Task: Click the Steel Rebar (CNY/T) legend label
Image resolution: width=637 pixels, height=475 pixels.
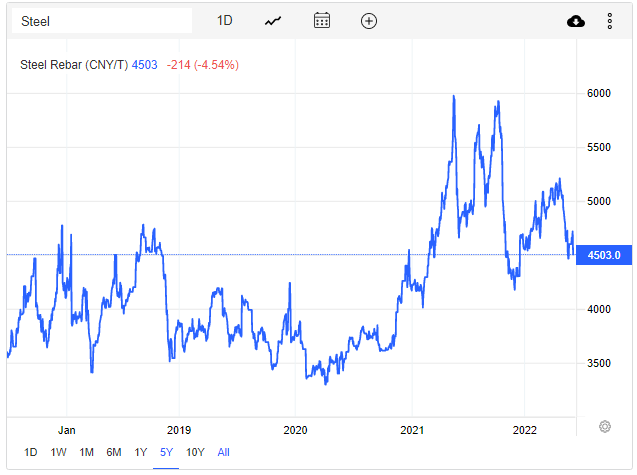Action: [x=75, y=65]
